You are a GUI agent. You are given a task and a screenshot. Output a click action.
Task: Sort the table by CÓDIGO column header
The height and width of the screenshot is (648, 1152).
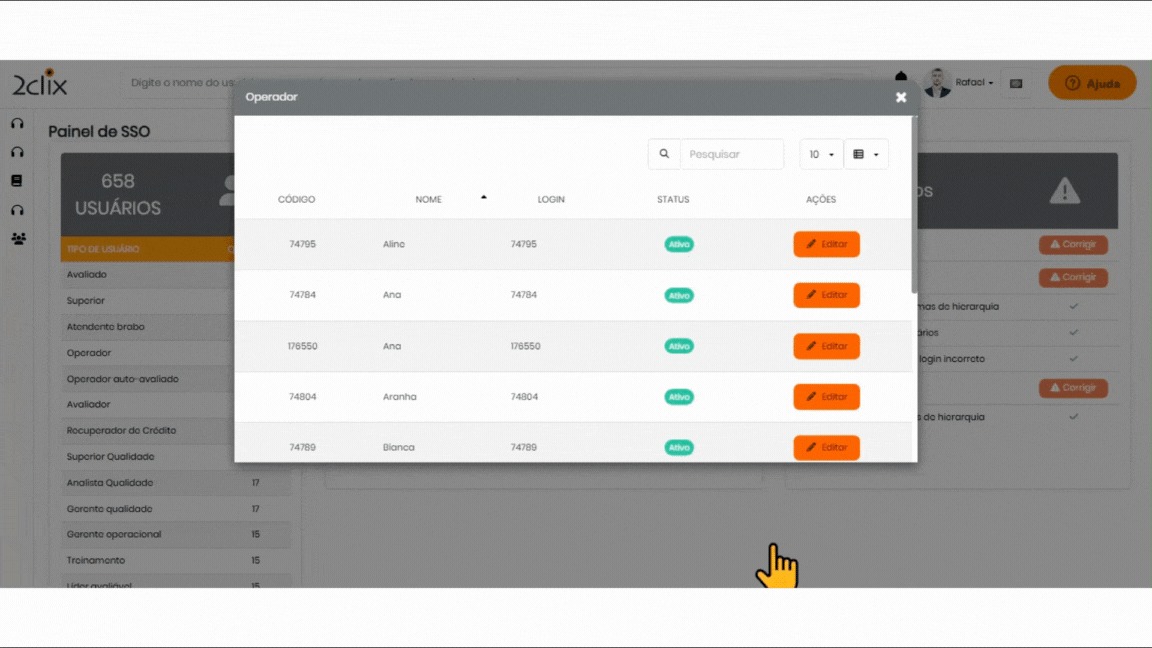coord(296,199)
